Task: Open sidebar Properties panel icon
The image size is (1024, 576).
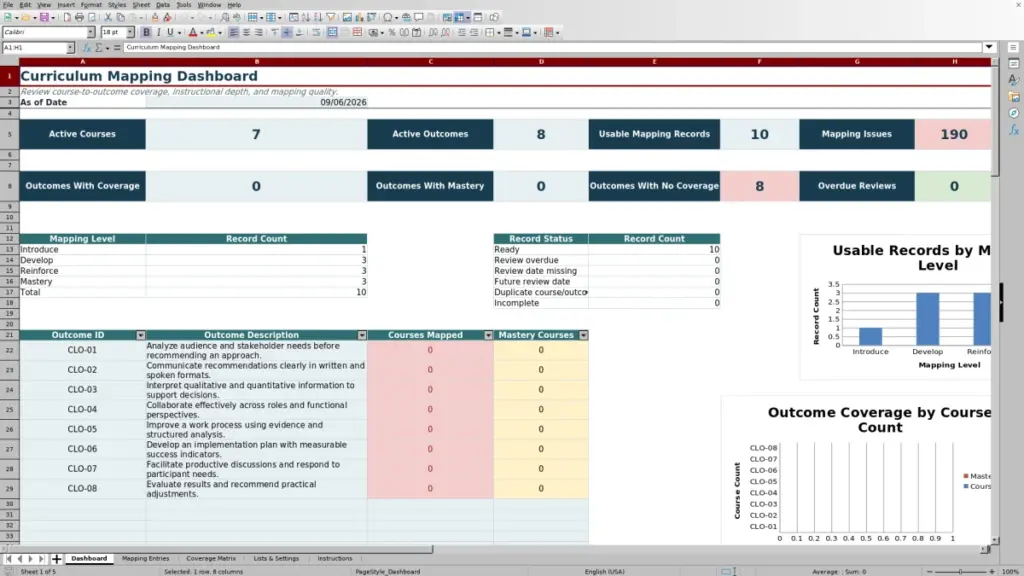Action: (1014, 63)
